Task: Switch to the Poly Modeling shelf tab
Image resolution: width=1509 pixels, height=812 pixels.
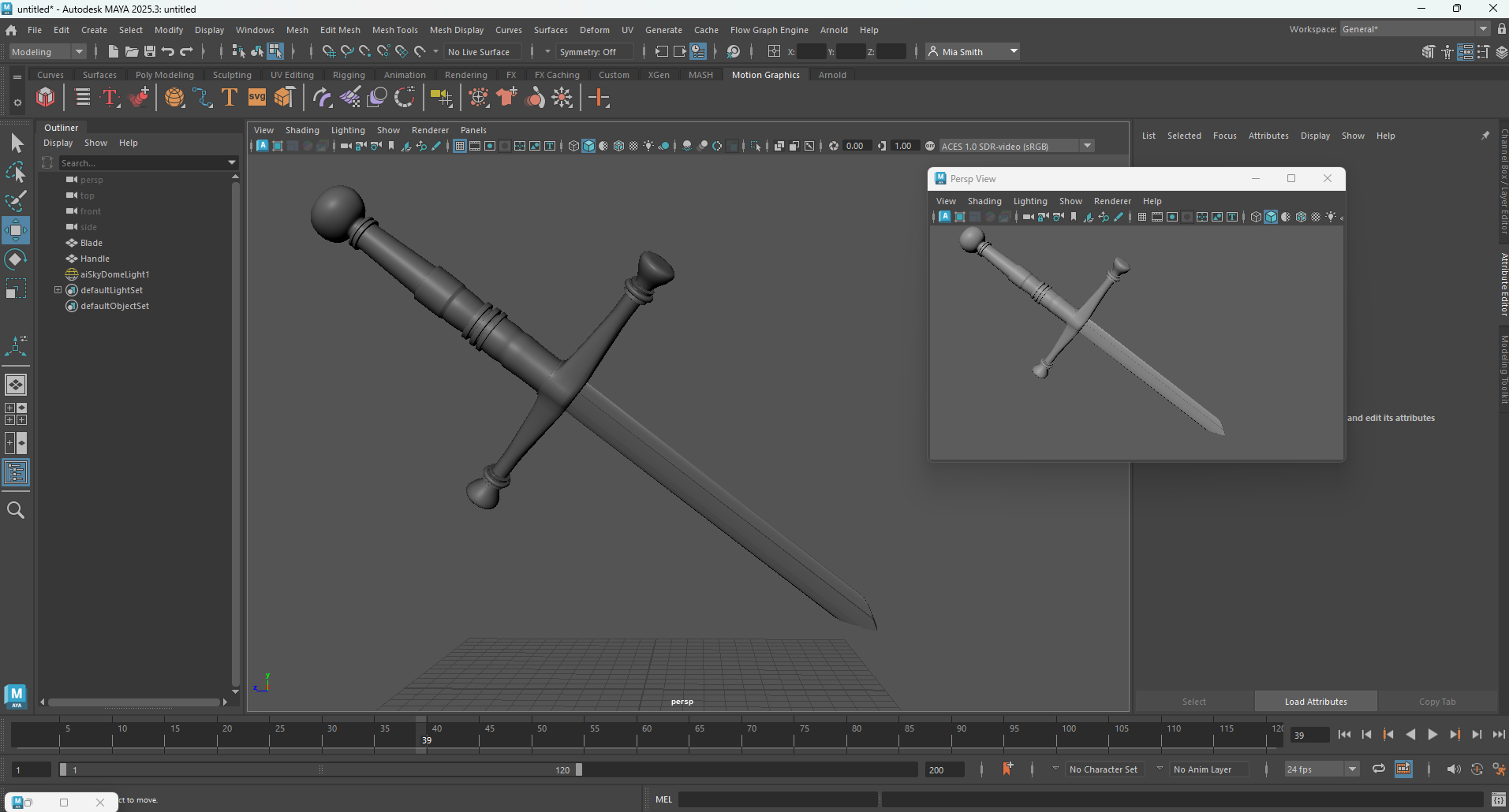Action: pyautogui.click(x=164, y=74)
